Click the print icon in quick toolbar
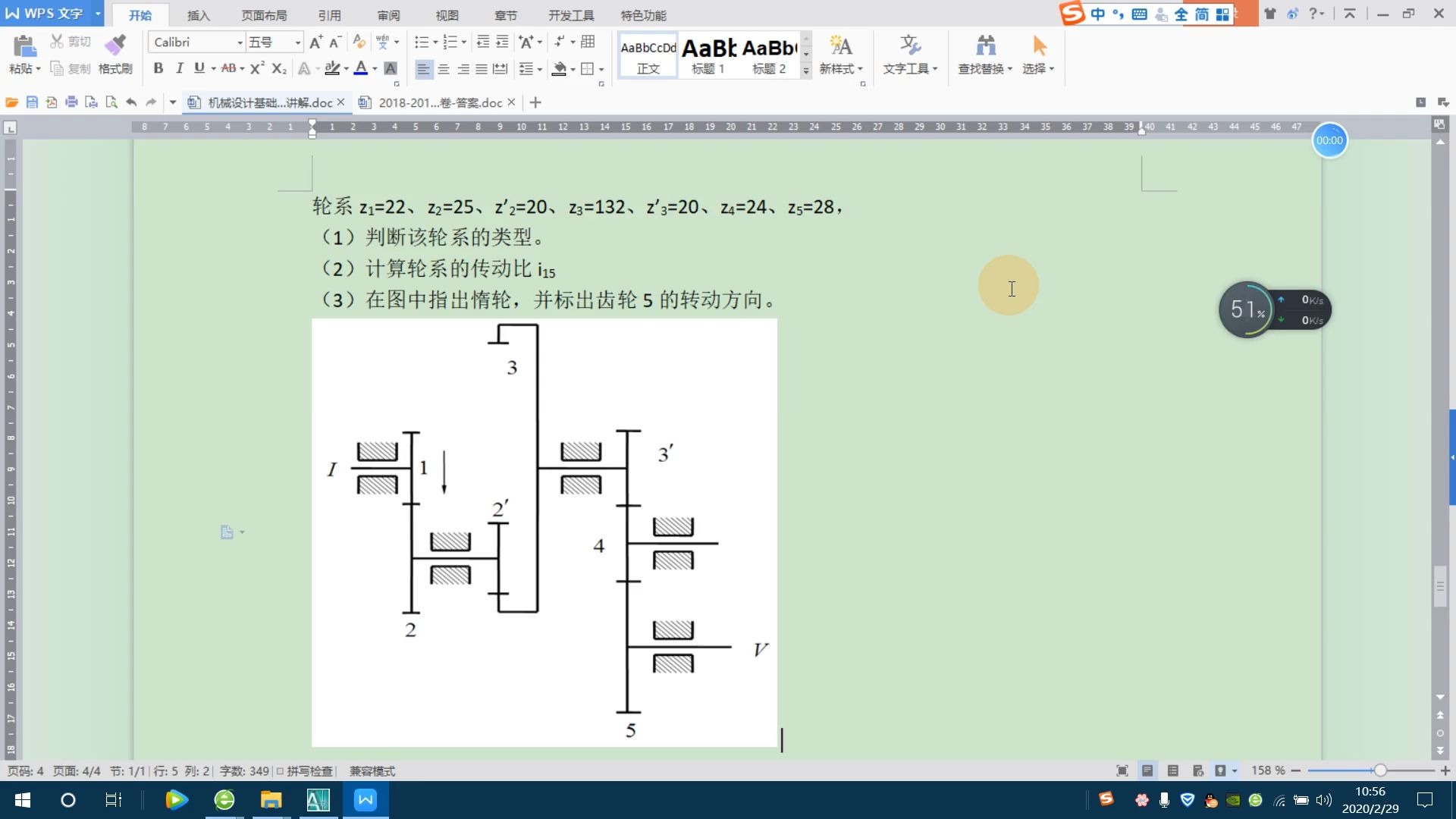This screenshot has height=819, width=1456. [x=71, y=102]
